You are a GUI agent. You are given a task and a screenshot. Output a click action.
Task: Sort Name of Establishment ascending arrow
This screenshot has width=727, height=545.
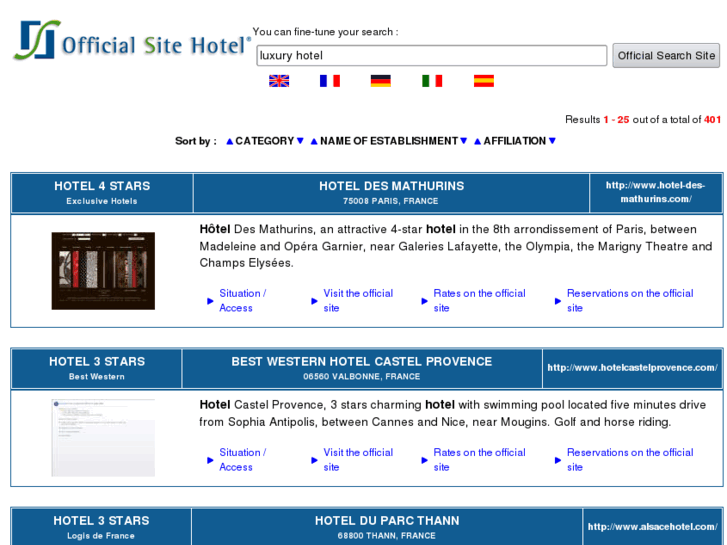pyautogui.click(x=314, y=141)
